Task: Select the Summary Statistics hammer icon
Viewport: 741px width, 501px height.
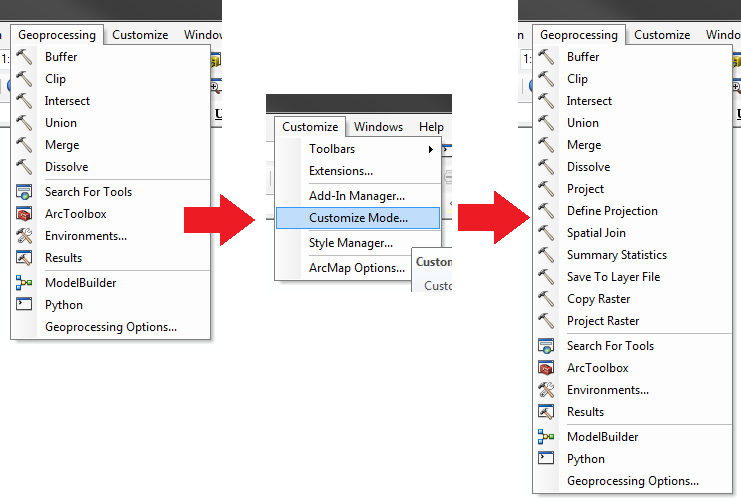Action: pyautogui.click(x=546, y=255)
